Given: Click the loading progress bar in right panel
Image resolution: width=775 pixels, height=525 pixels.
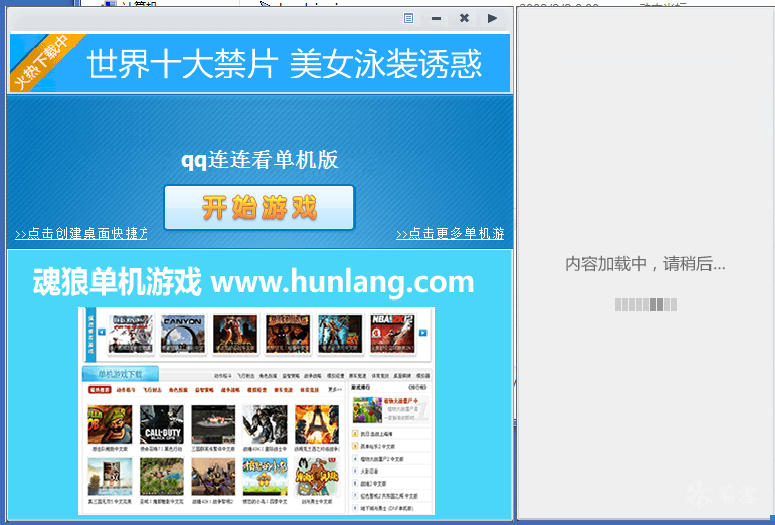Looking at the screenshot, I should [646, 305].
